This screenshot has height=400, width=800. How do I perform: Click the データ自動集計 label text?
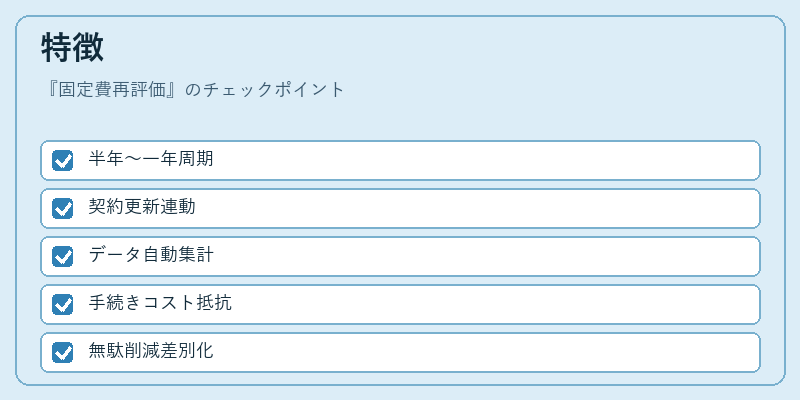pyautogui.click(x=151, y=255)
